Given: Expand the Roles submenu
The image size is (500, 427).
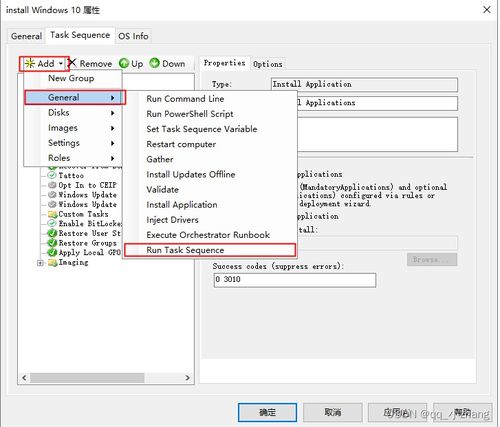Looking at the screenshot, I should point(73,158).
